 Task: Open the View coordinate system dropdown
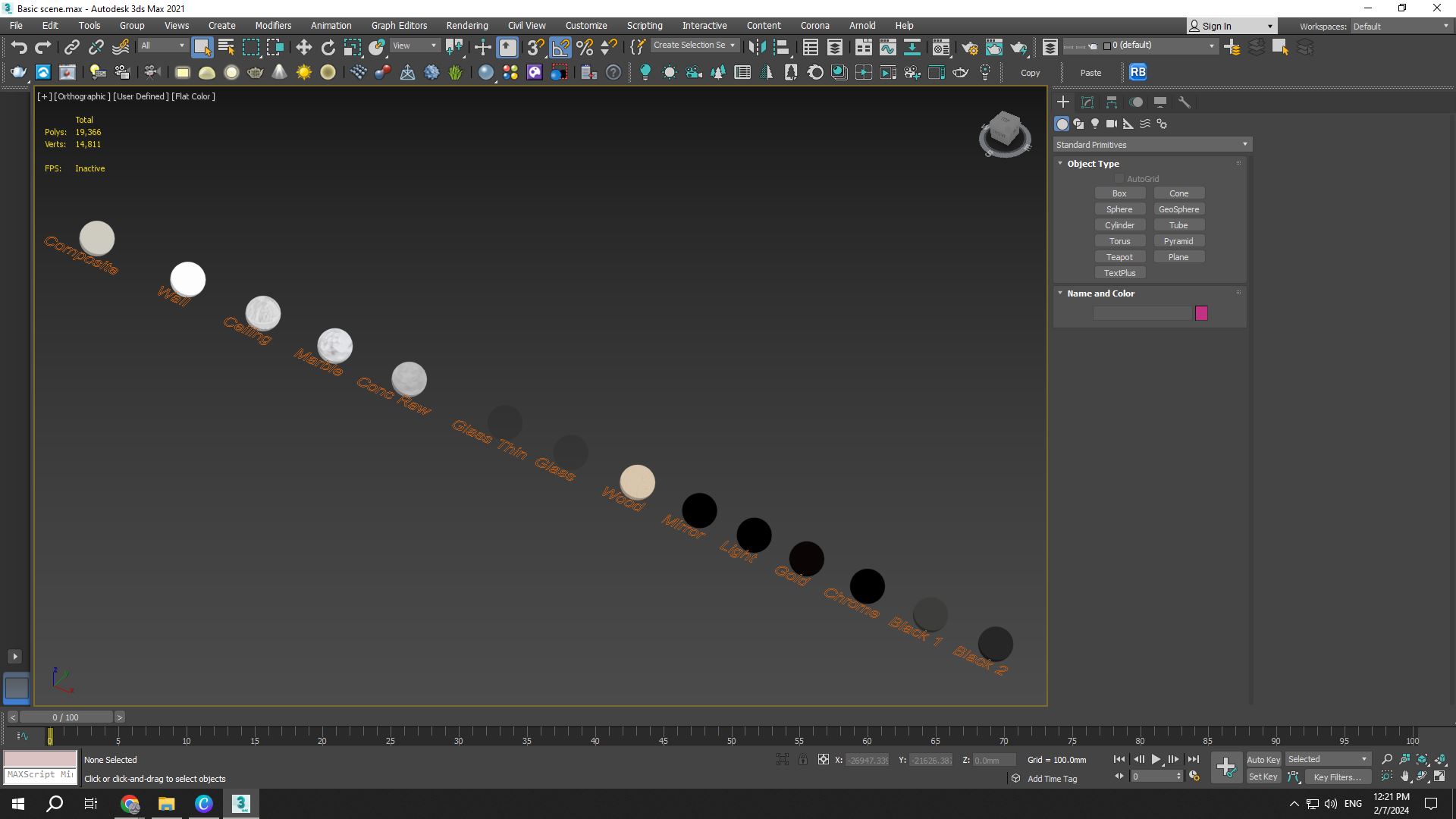tap(414, 45)
